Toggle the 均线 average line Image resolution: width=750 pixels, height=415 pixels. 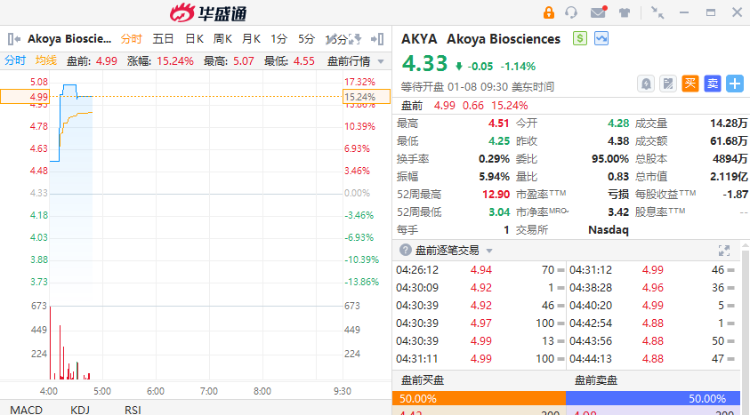(46, 61)
